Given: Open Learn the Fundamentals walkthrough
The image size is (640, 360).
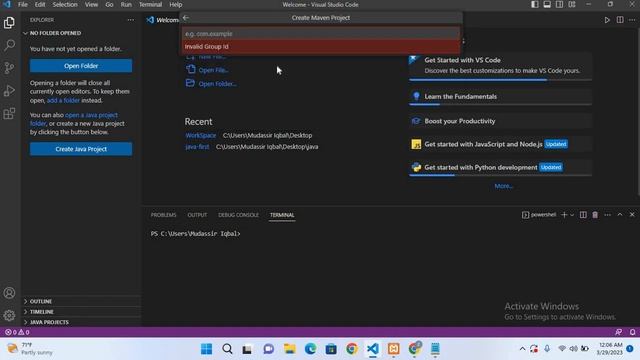Looking at the screenshot, I should [x=500, y=97].
